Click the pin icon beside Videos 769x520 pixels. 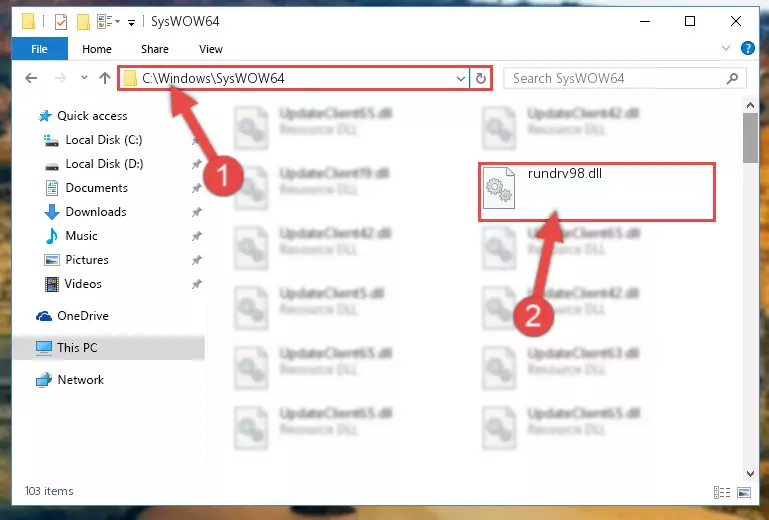click(196, 285)
